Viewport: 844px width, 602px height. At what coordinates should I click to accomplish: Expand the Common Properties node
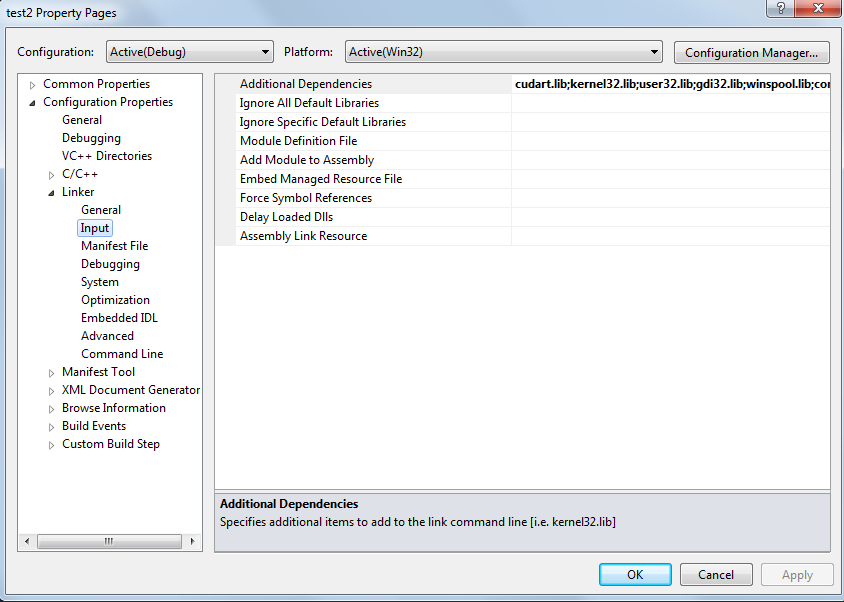click(x=33, y=85)
